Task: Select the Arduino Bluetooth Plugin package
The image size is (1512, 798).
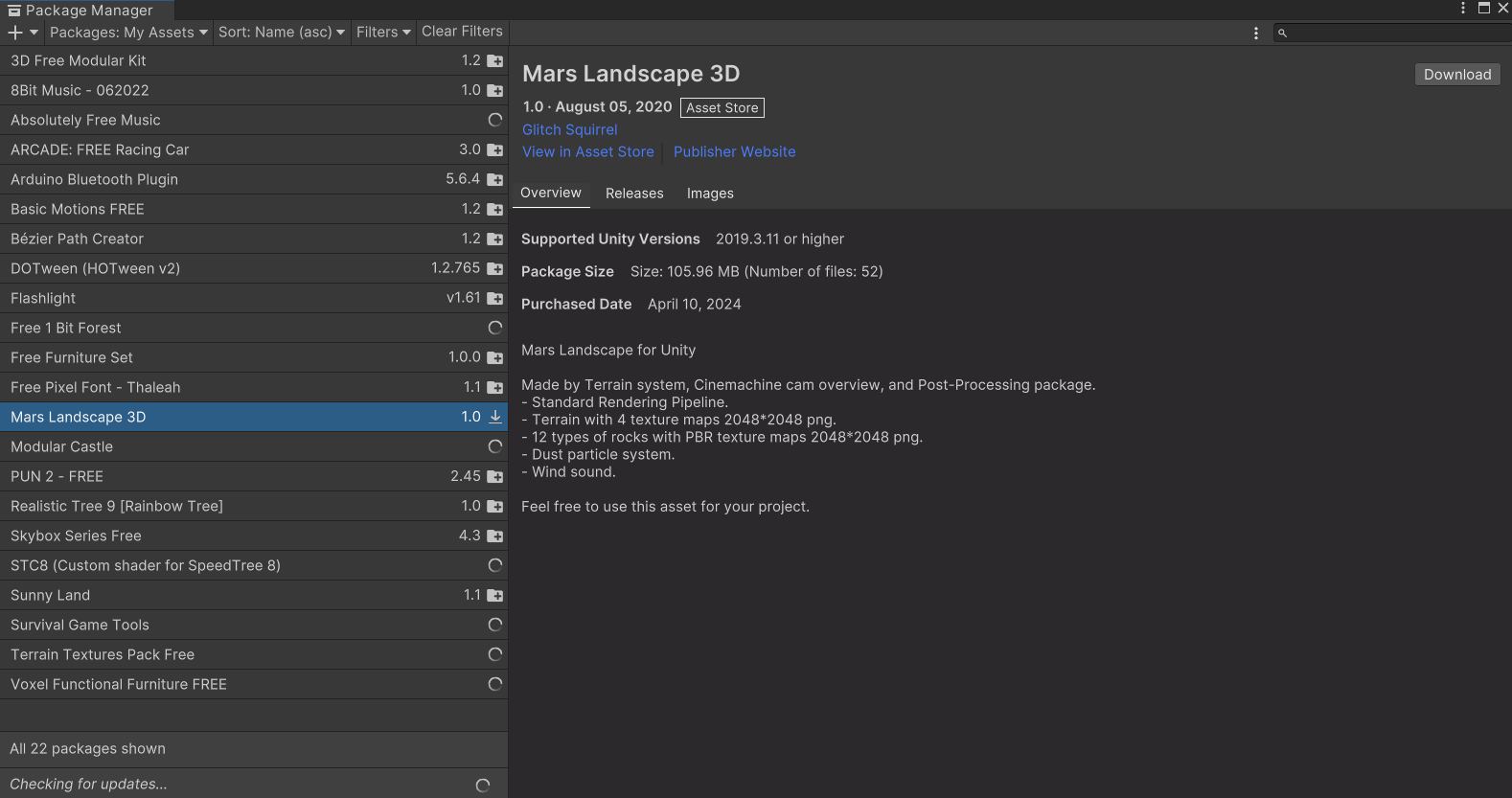Action: [x=254, y=179]
